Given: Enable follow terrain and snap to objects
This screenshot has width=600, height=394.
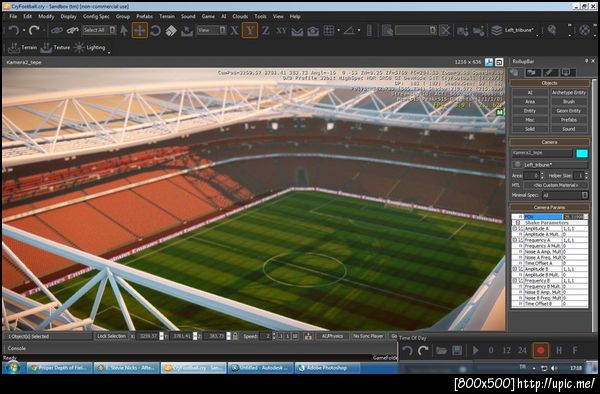Looking at the screenshot, I should [x=313, y=31].
